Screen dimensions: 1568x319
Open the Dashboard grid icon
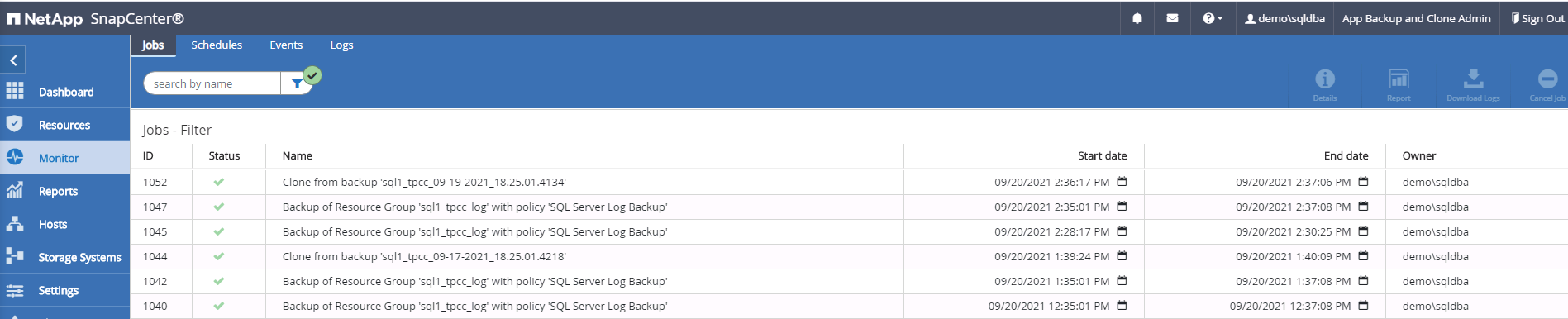(x=15, y=91)
